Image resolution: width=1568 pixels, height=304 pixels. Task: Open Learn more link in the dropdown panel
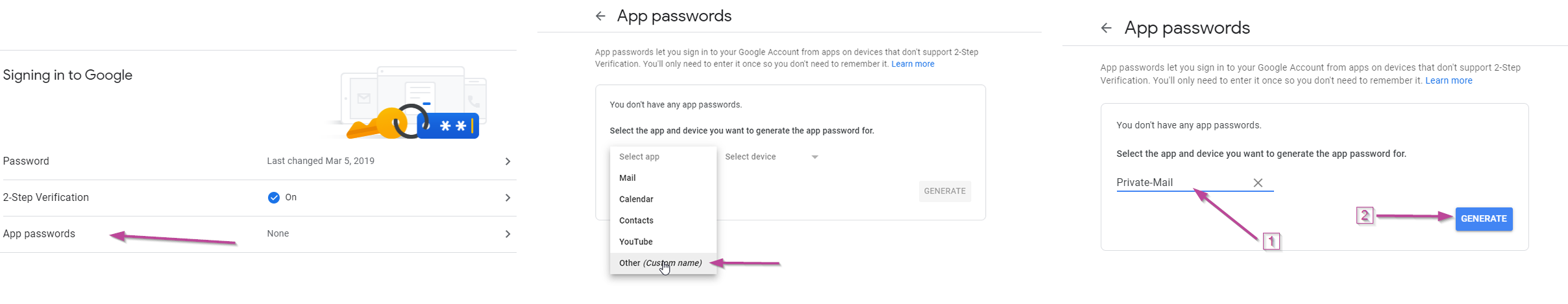pos(913,64)
